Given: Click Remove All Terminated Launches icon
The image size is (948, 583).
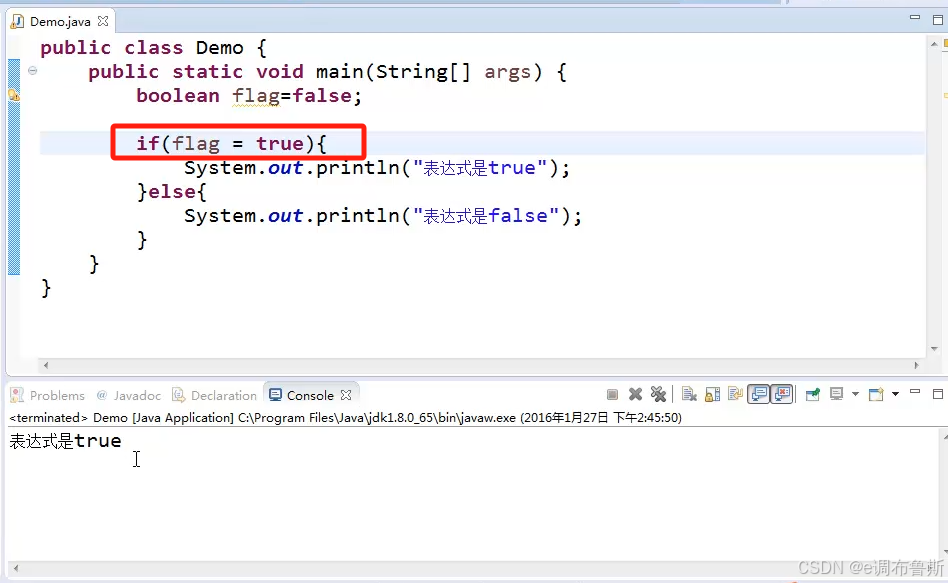Looking at the screenshot, I should click(658, 395).
